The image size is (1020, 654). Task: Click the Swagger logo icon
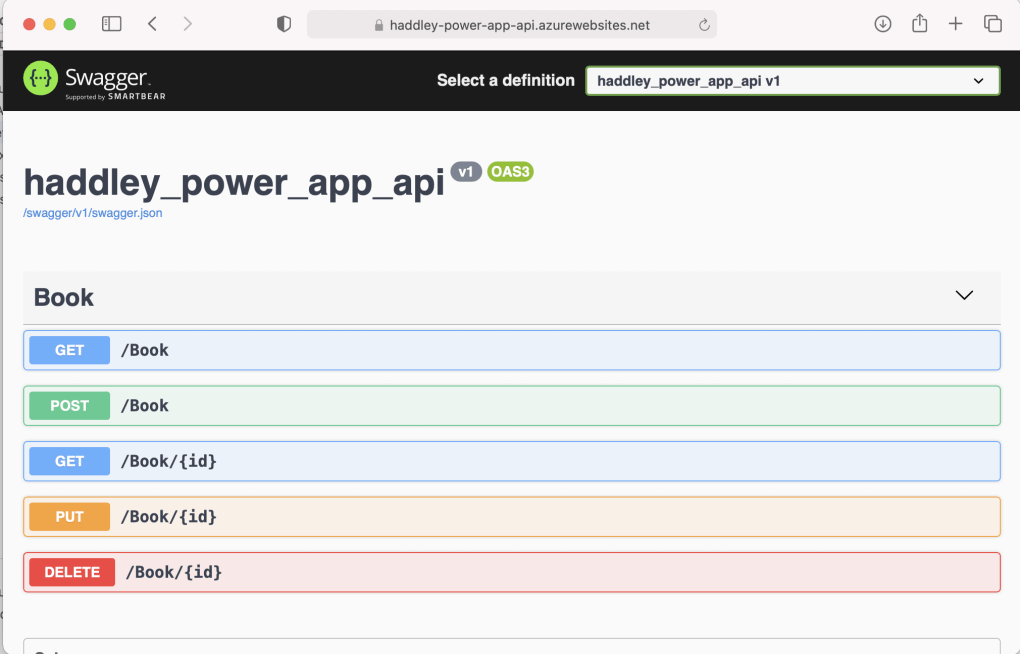(41, 79)
